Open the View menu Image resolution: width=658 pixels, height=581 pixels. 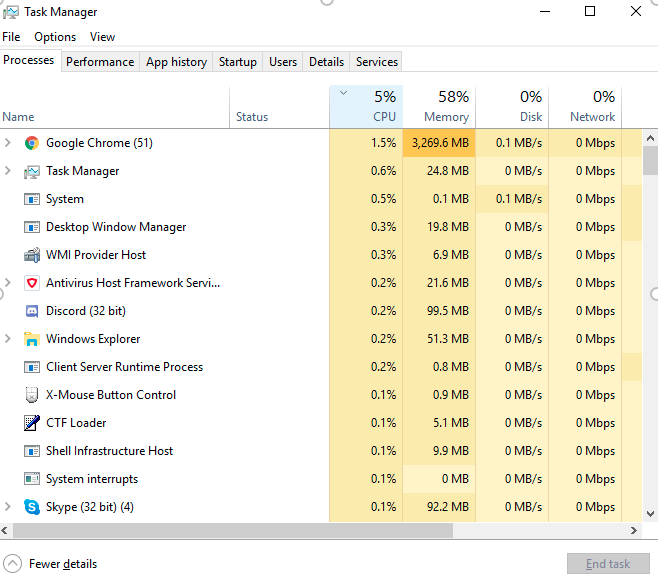click(102, 37)
